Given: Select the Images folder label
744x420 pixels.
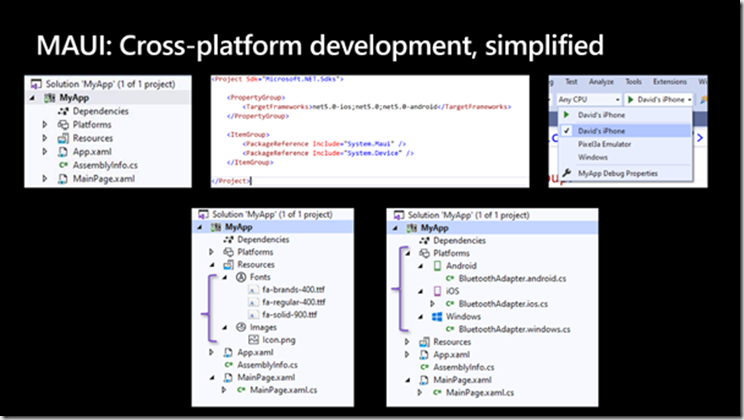Looking at the screenshot, I should pyautogui.click(x=263, y=327).
